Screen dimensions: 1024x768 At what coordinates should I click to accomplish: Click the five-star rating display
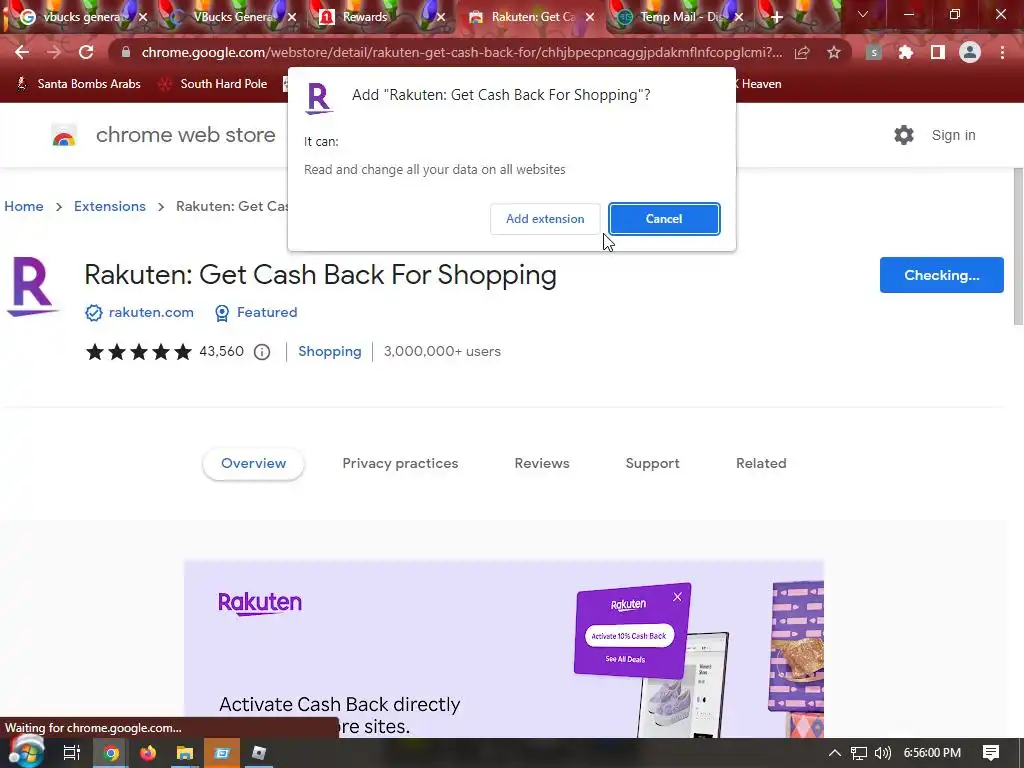click(138, 352)
